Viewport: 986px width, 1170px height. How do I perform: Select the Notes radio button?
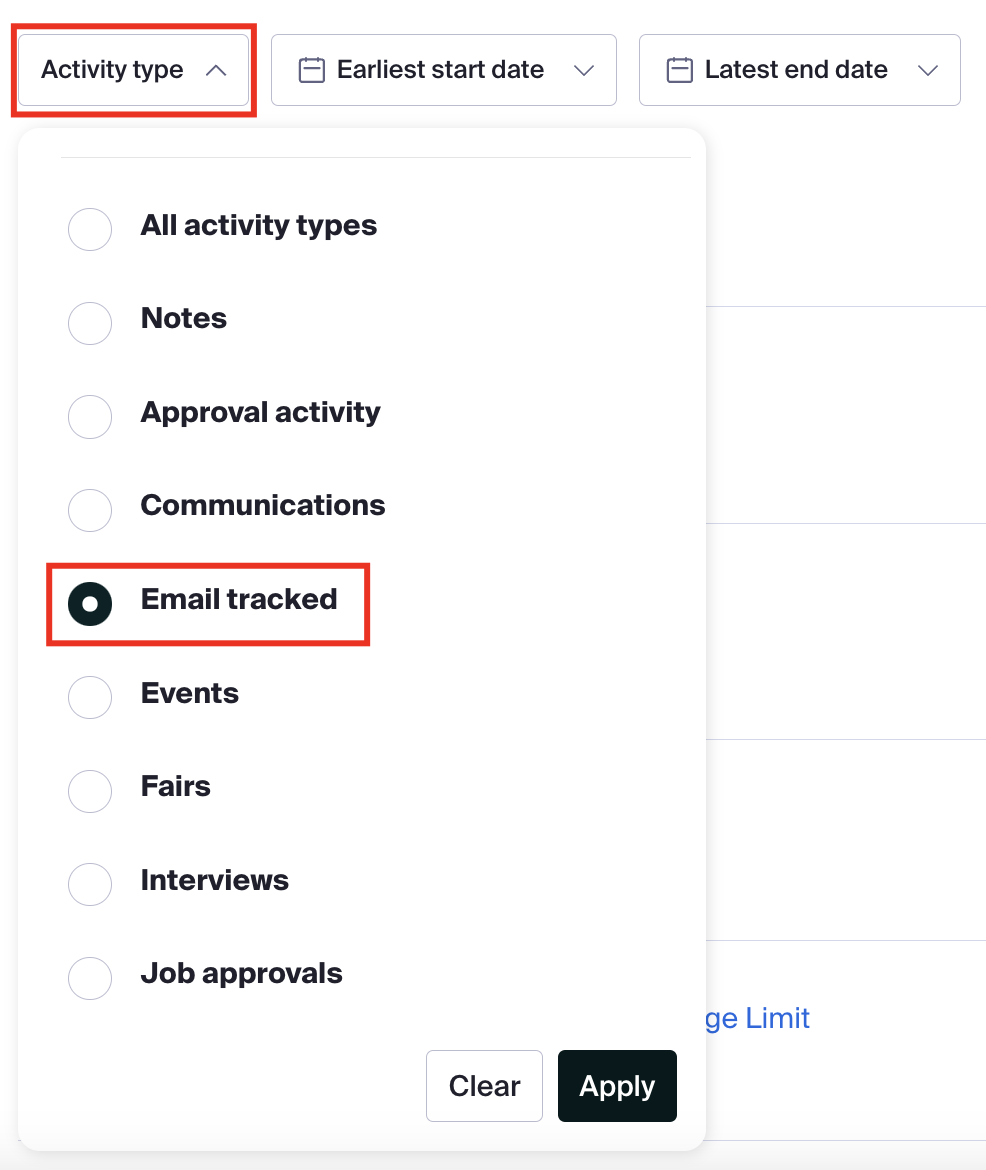click(x=90, y=323)
